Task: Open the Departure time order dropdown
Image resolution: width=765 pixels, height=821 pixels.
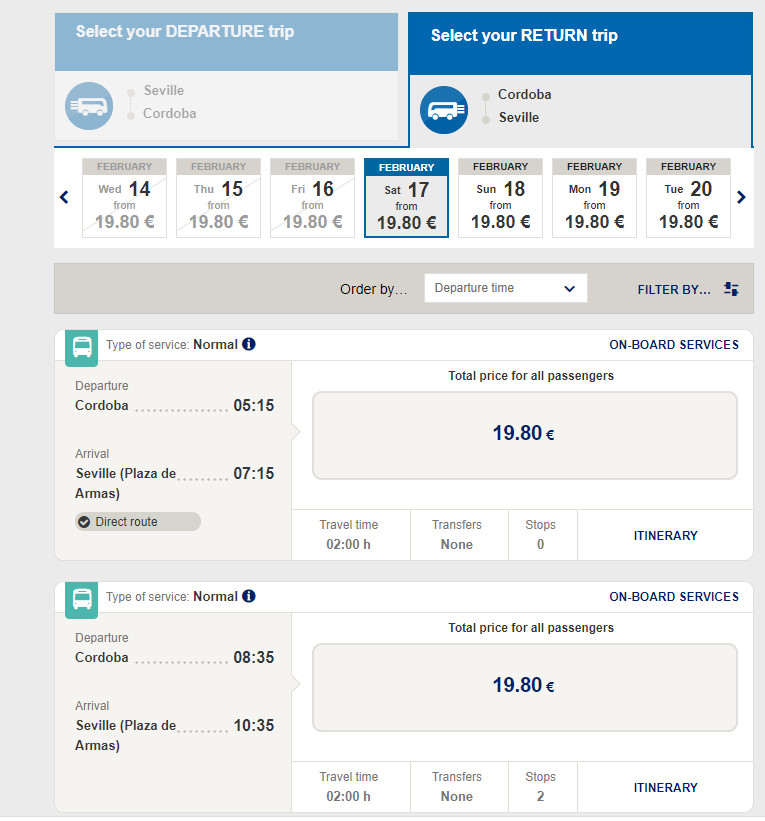Action: (x=505, y=288)
